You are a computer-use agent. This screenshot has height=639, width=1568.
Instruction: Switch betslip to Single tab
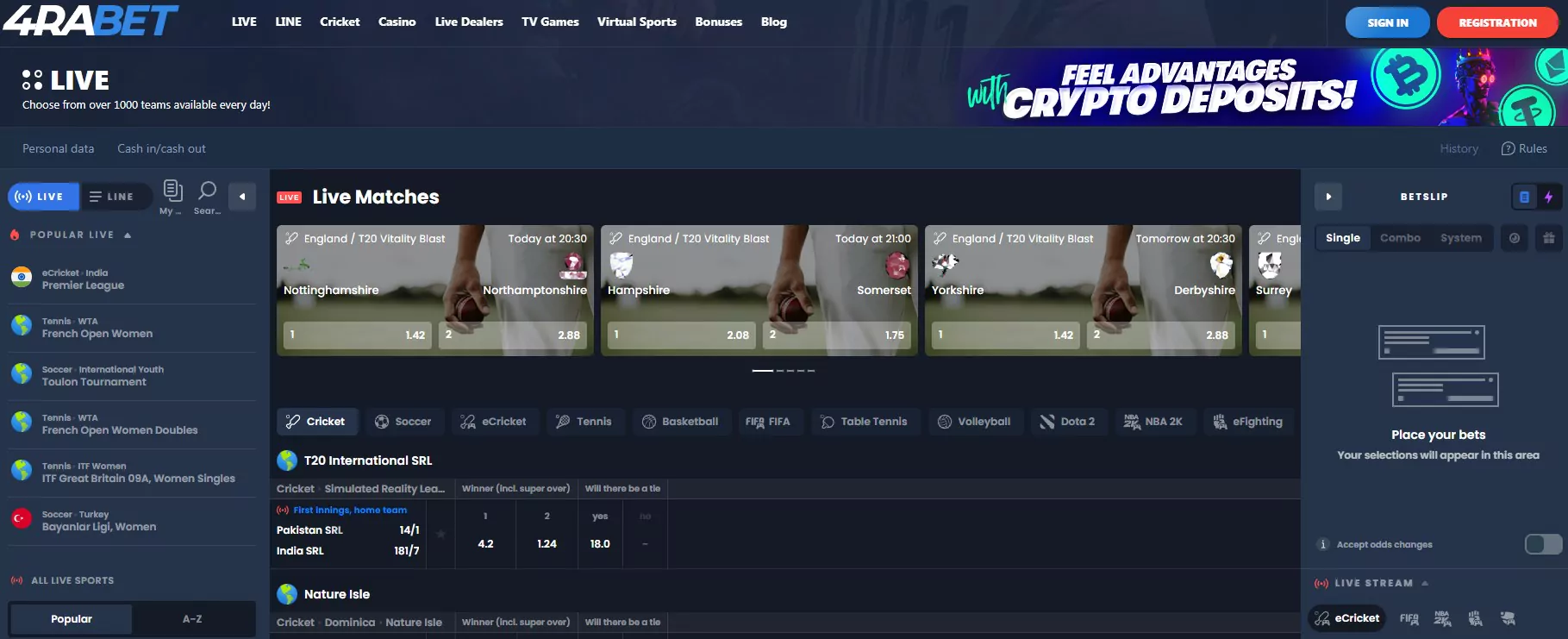pos(1343,238)
